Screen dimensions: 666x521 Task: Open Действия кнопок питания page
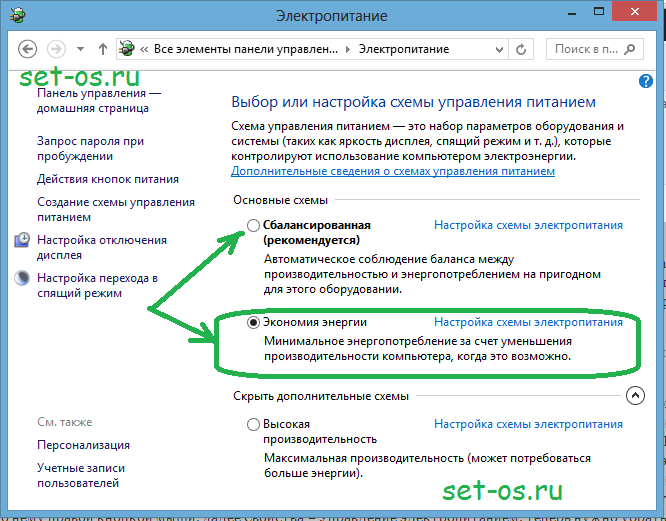[x=108, y=179]
